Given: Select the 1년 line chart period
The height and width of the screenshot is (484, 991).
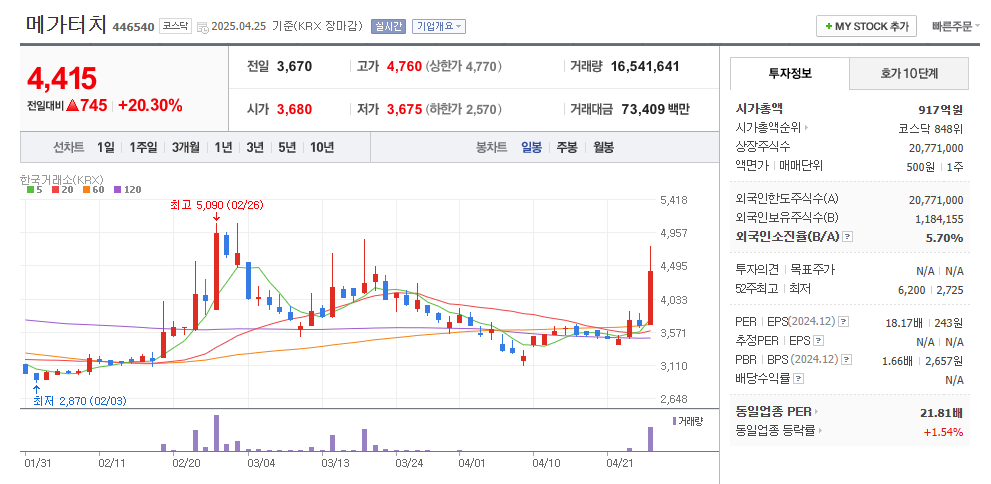Looking at the screenshot, I should 223,147.
